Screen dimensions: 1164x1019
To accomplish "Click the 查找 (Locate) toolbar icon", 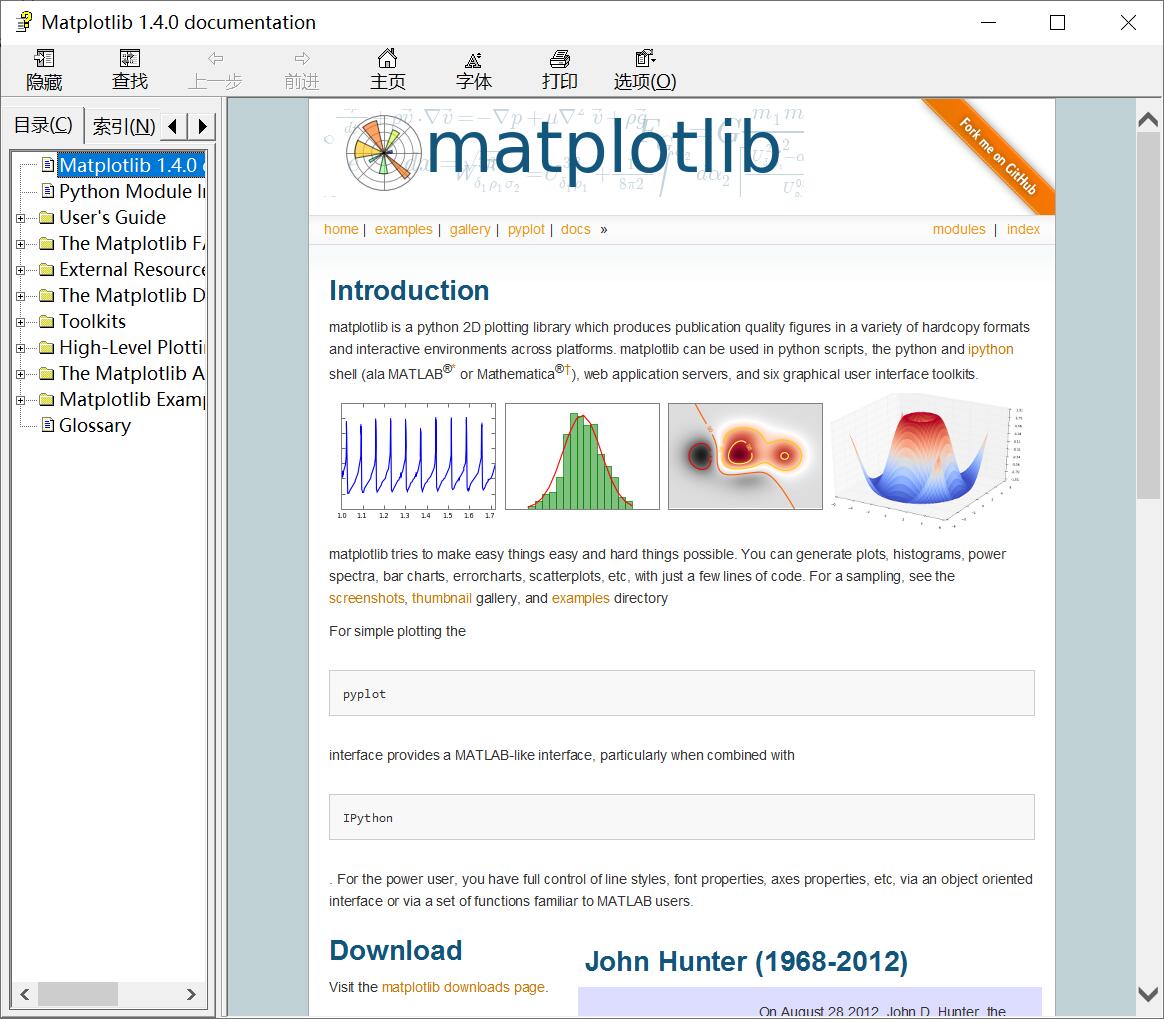I will pos(129,68).
